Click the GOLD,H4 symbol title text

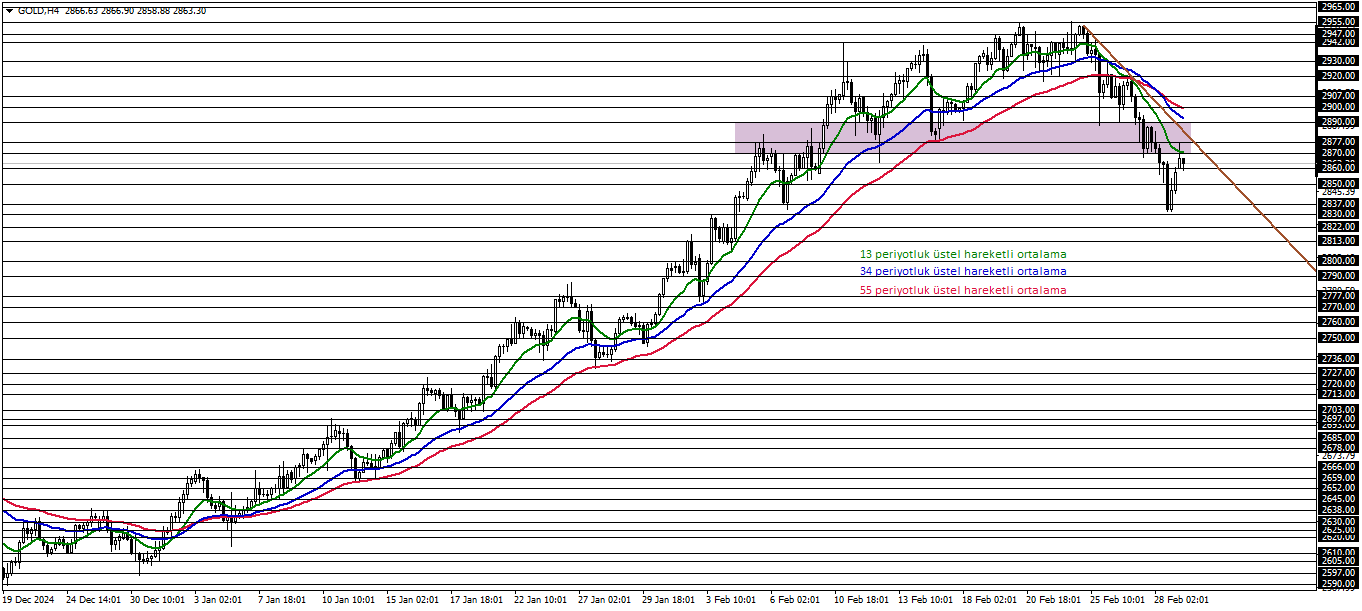click(38, 10)
